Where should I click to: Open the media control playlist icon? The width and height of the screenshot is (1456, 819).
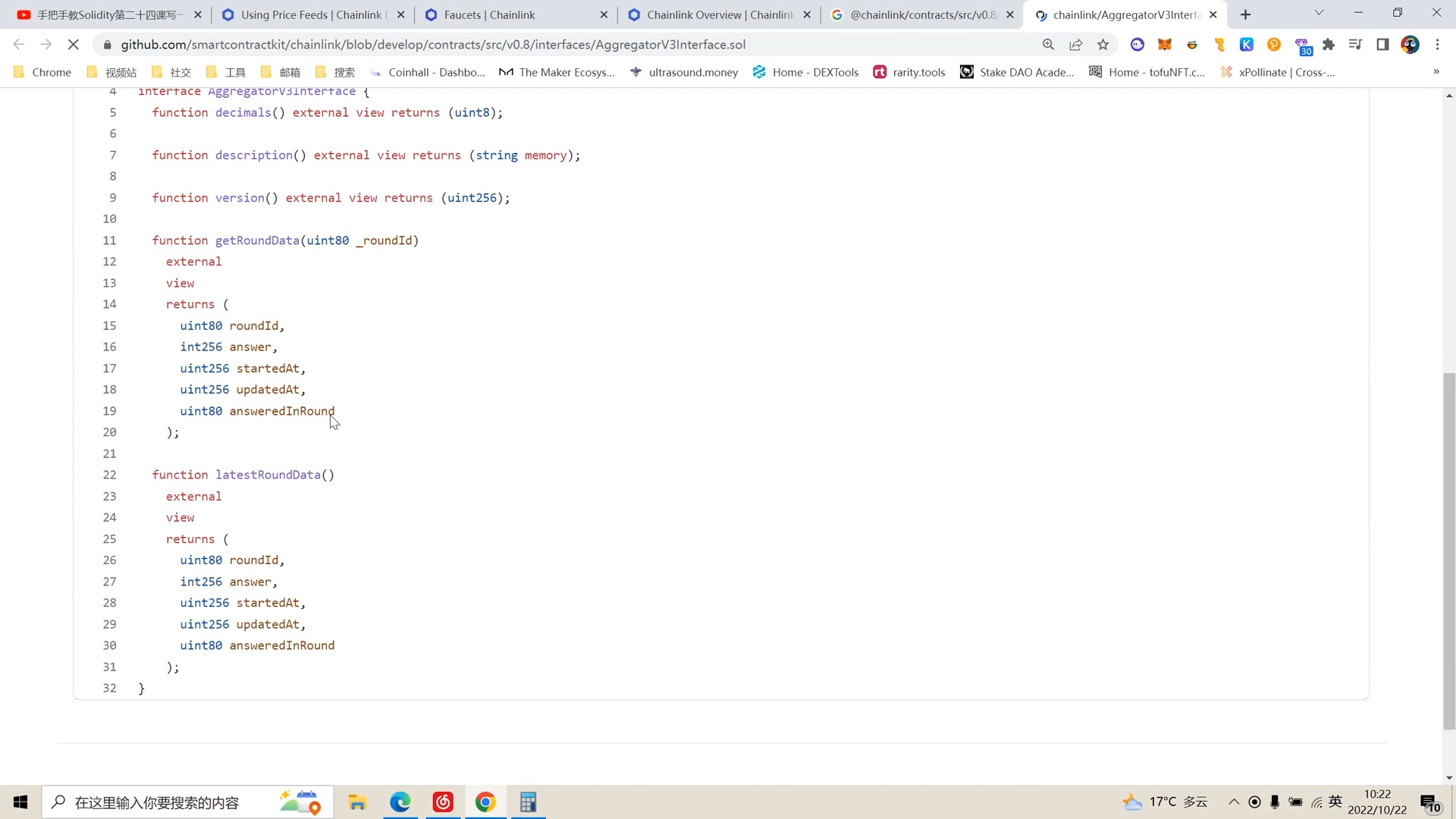pyautogui.click(x=1355, y=45)
